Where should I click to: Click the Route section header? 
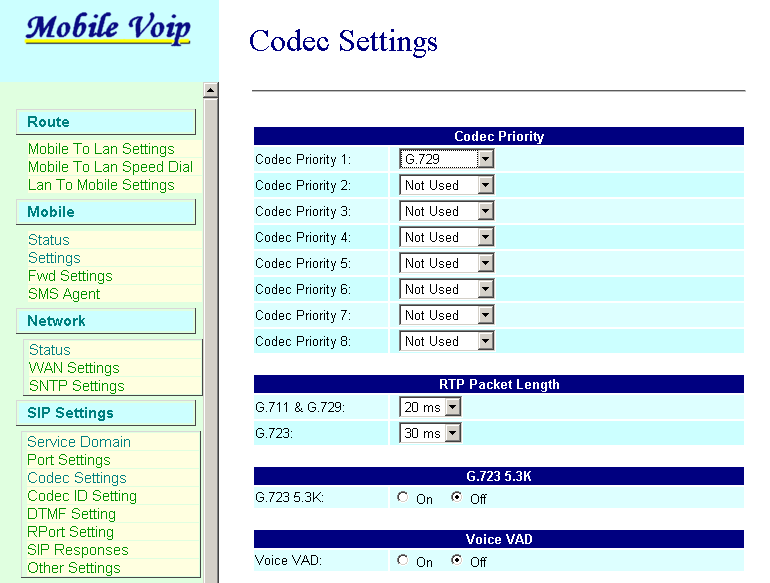pyautogui.click(x=106, y=122)
